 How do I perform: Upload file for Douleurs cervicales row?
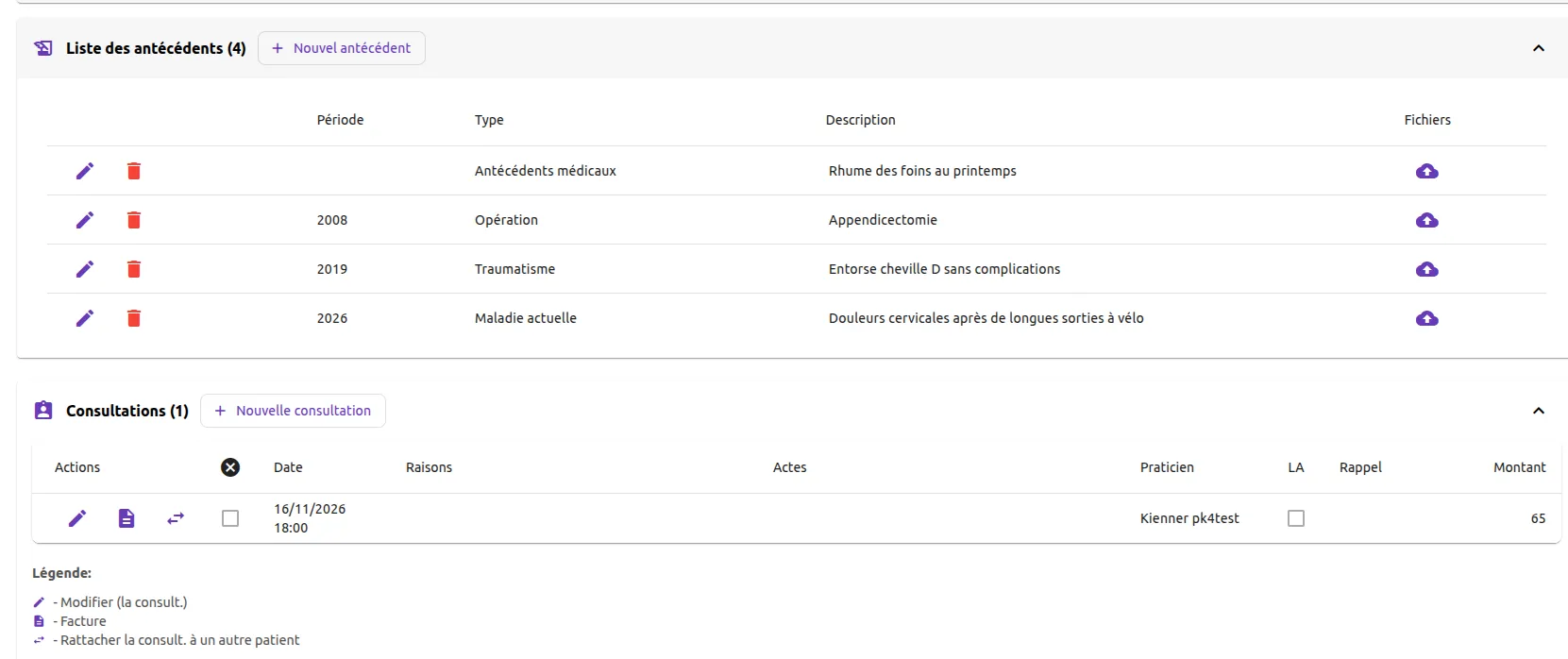click(1427, 318)
